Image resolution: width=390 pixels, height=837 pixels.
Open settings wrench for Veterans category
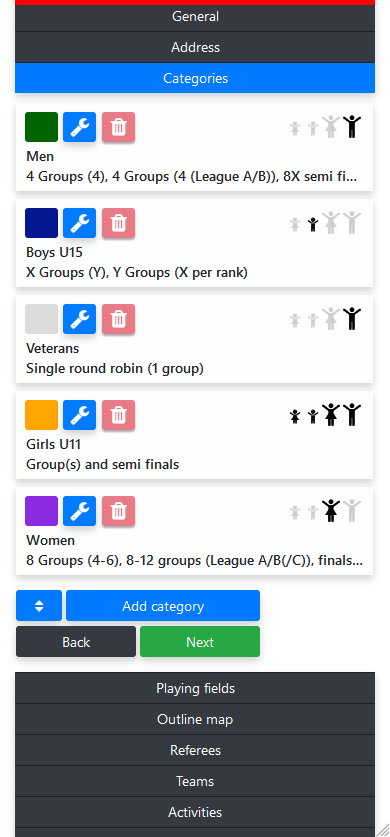[x=79, y=319]
